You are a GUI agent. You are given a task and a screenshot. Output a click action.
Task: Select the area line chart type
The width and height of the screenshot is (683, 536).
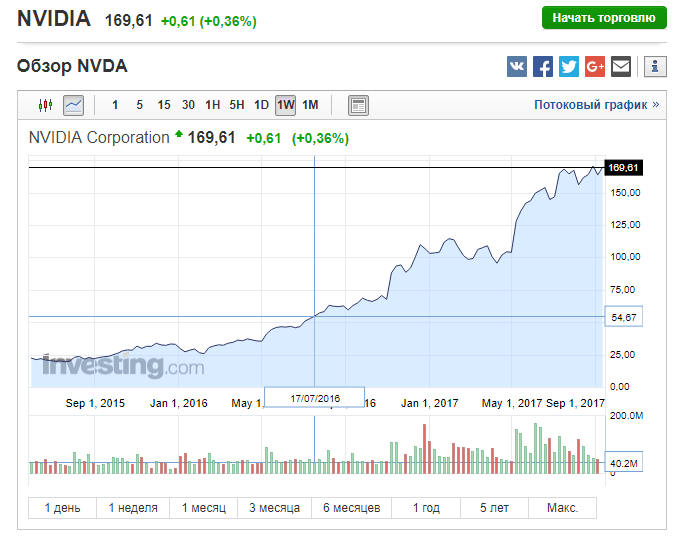73,105
